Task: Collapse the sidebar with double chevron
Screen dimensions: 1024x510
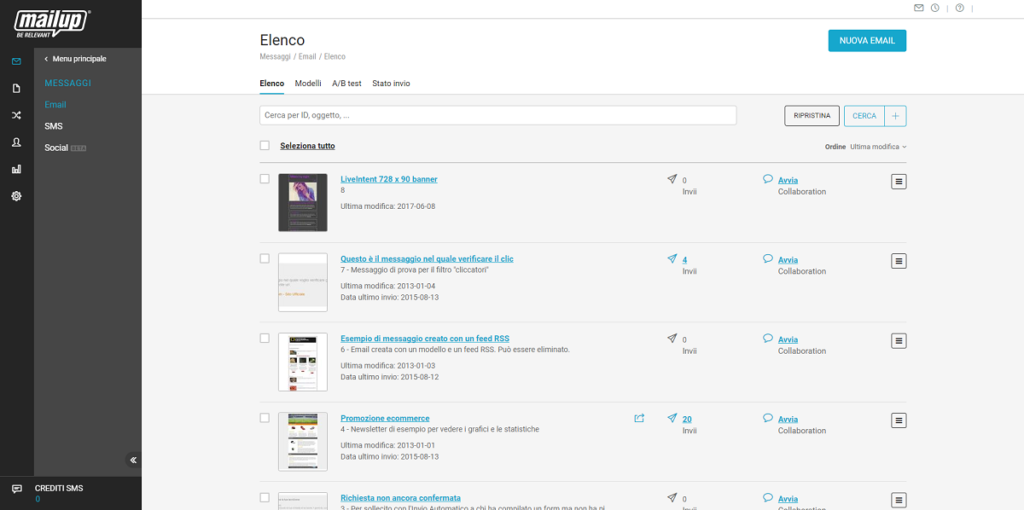Action: click(x=133, y=460)
